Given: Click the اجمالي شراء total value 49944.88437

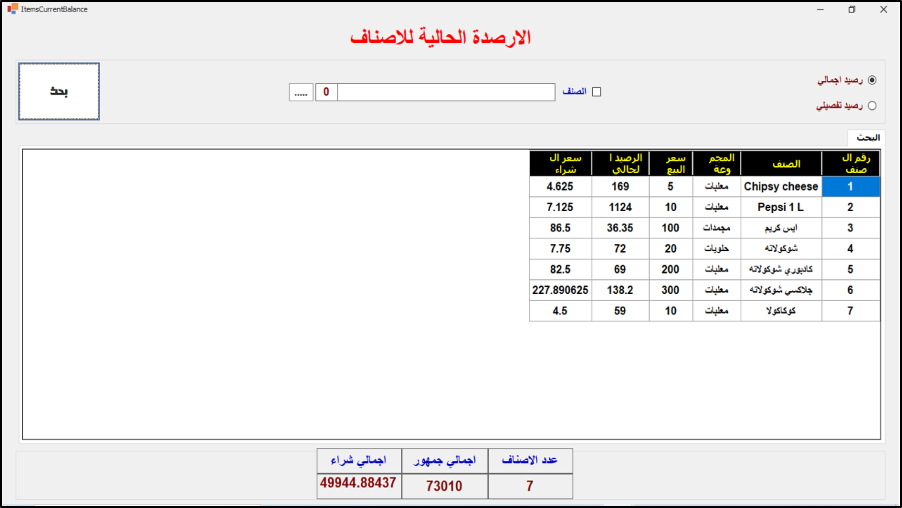Looking at the screenshot, I should click(359, 484).
